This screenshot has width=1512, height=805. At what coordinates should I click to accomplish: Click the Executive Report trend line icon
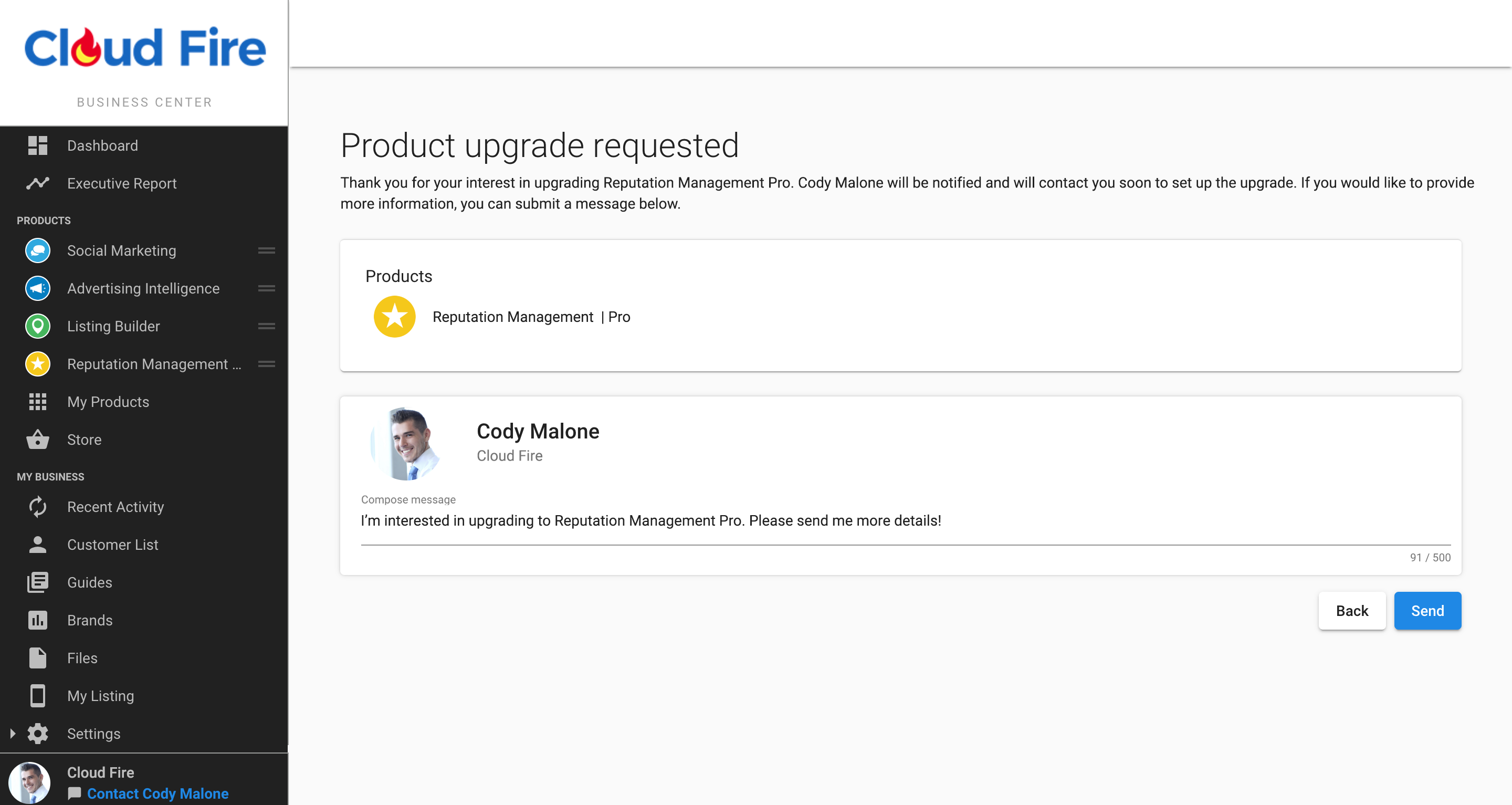coord(38,183)
